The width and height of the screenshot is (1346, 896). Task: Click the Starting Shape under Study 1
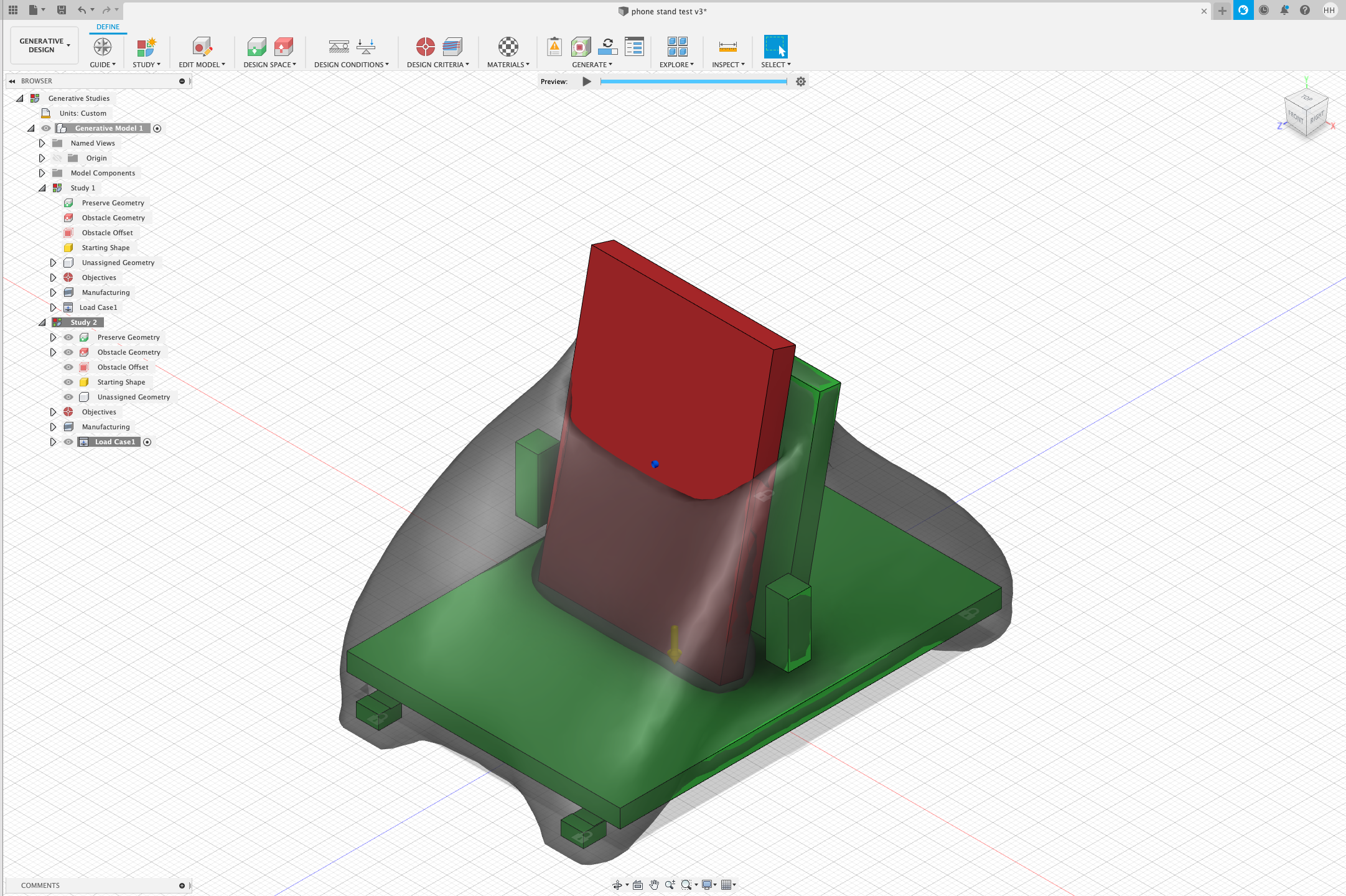(x=106, y=247)
